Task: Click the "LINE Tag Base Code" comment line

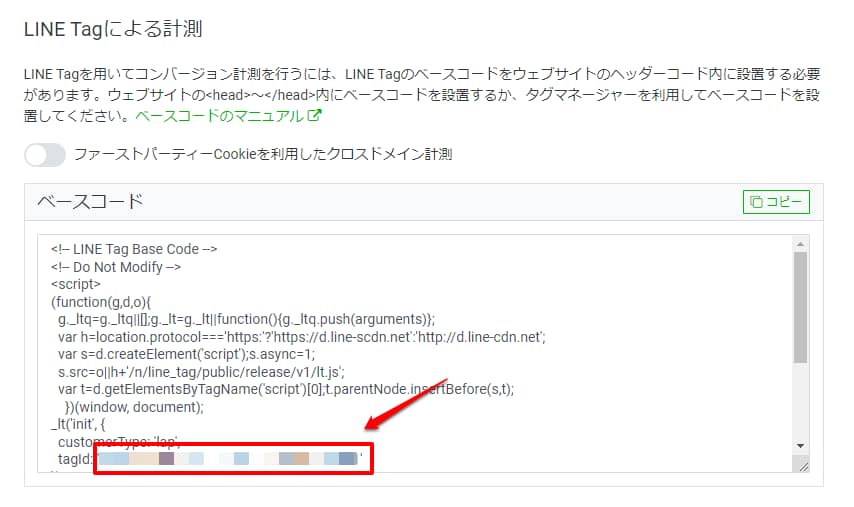Action: click(x=134, y=249)
